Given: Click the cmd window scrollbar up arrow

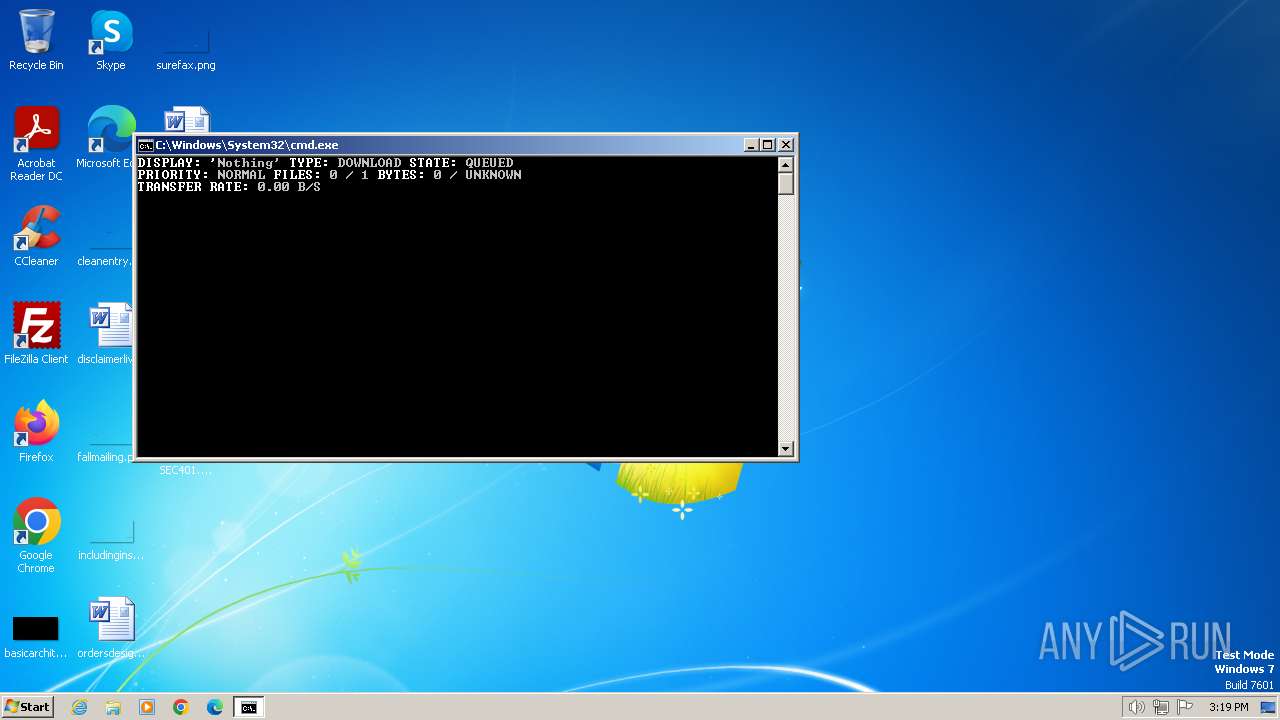Looking at the screenshot, I should click(785, 165).
